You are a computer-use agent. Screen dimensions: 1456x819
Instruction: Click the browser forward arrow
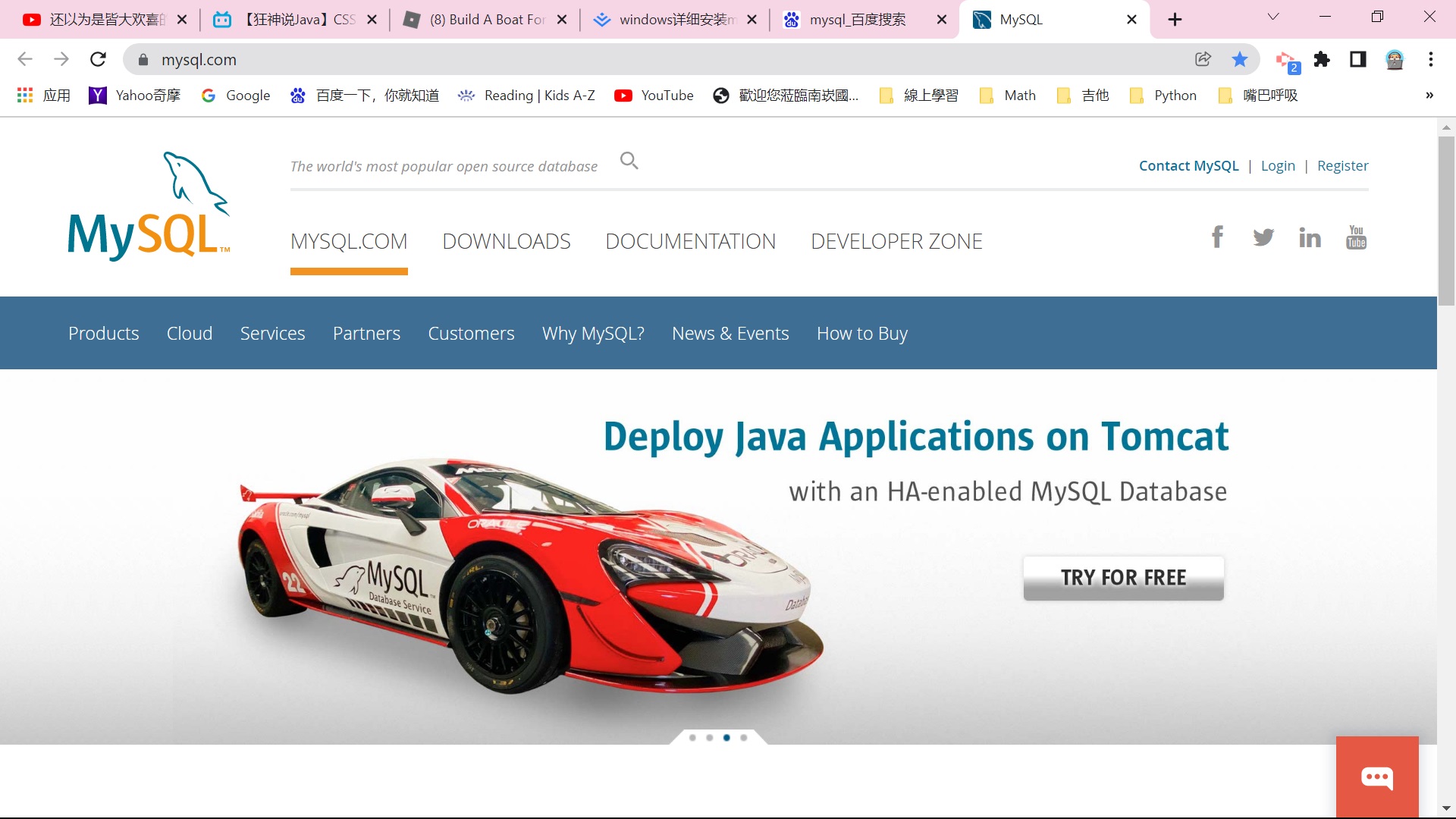click(61, 59)
